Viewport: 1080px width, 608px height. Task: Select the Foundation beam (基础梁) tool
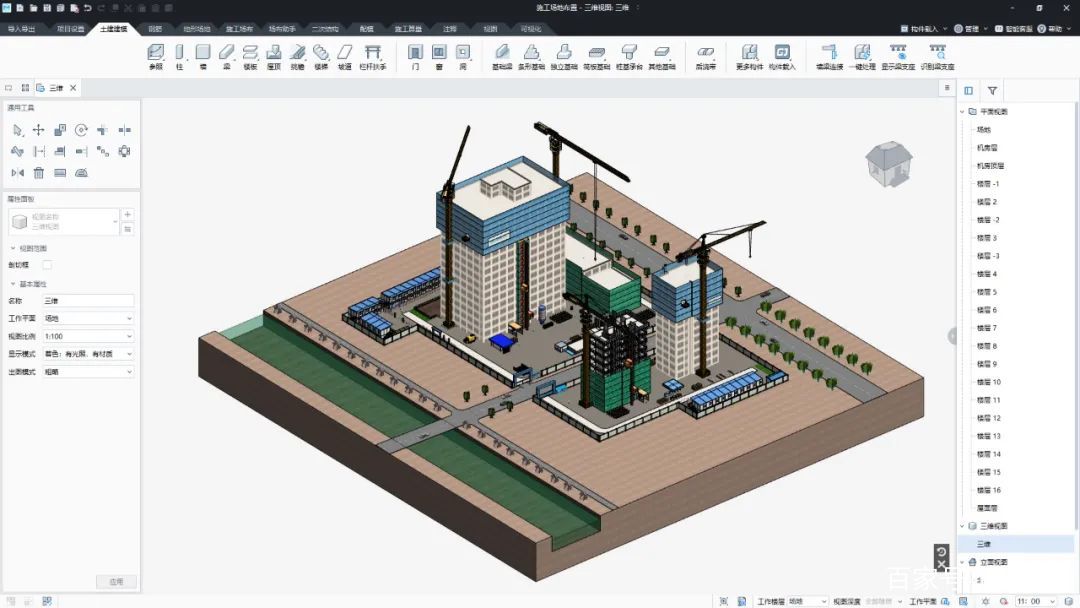click(502, 57)
